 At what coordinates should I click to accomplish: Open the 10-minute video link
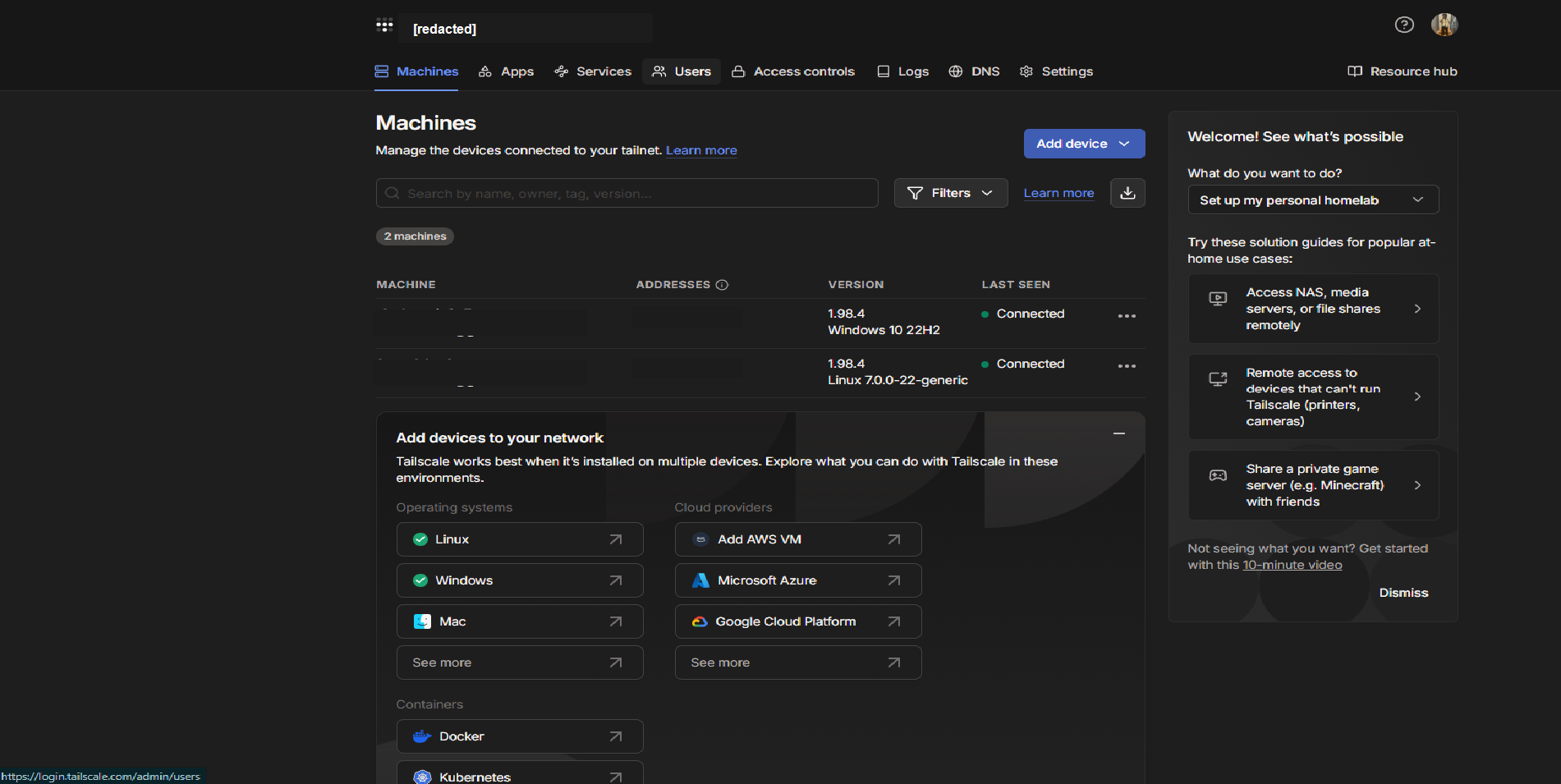(1292, 565)
